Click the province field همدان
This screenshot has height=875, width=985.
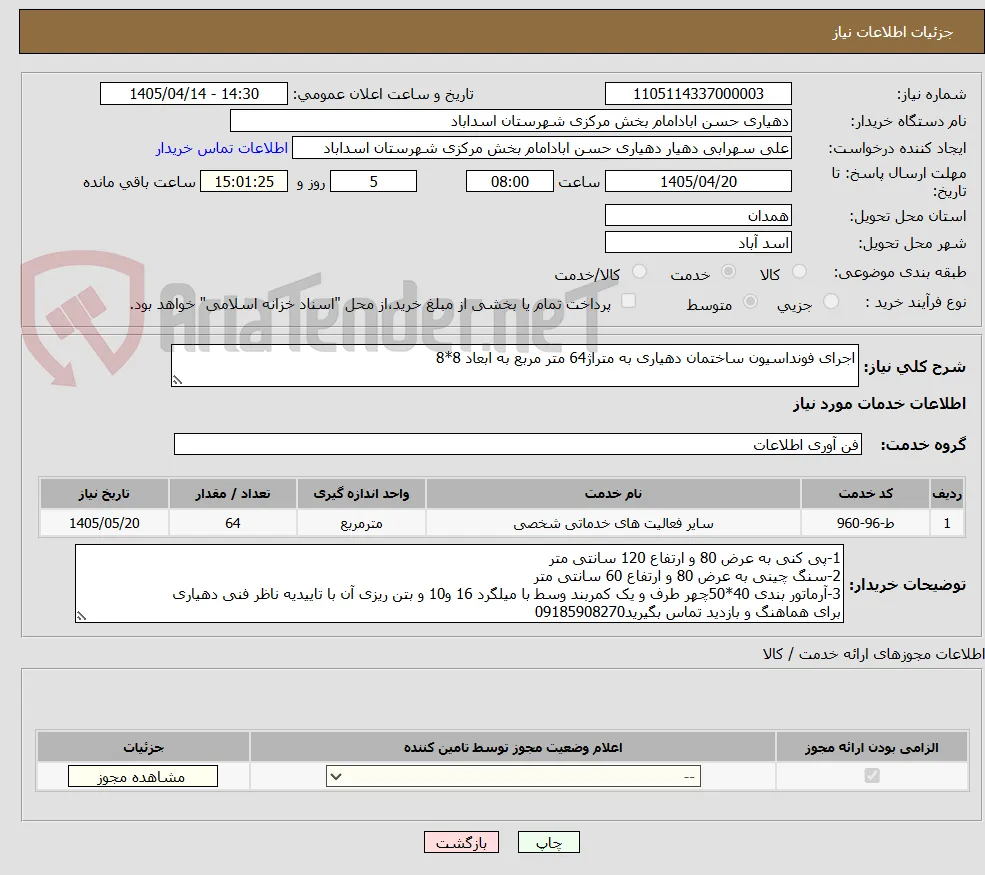click(x=698, y=215)
